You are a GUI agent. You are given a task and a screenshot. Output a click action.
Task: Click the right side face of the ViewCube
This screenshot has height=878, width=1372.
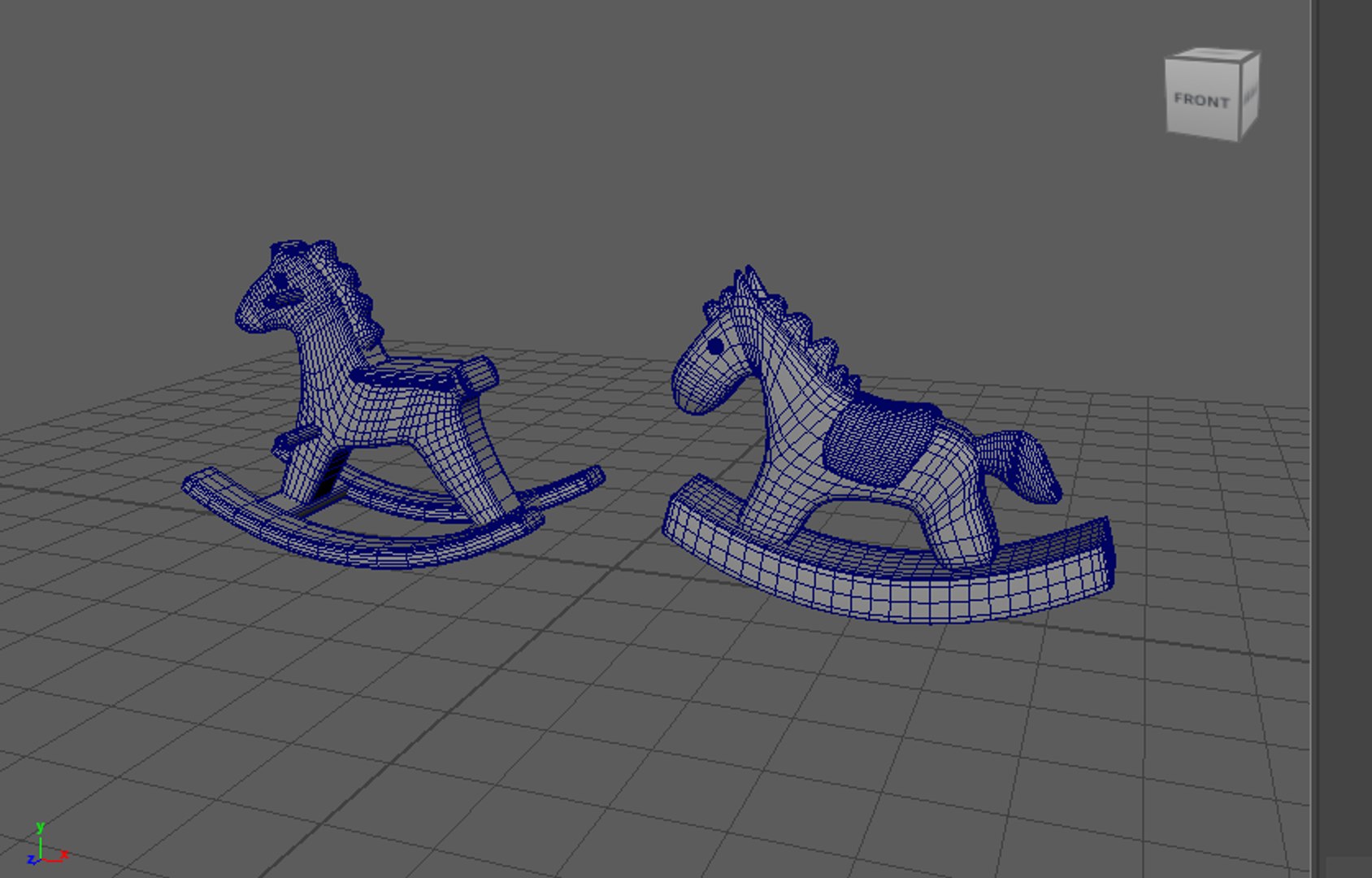1249,95
